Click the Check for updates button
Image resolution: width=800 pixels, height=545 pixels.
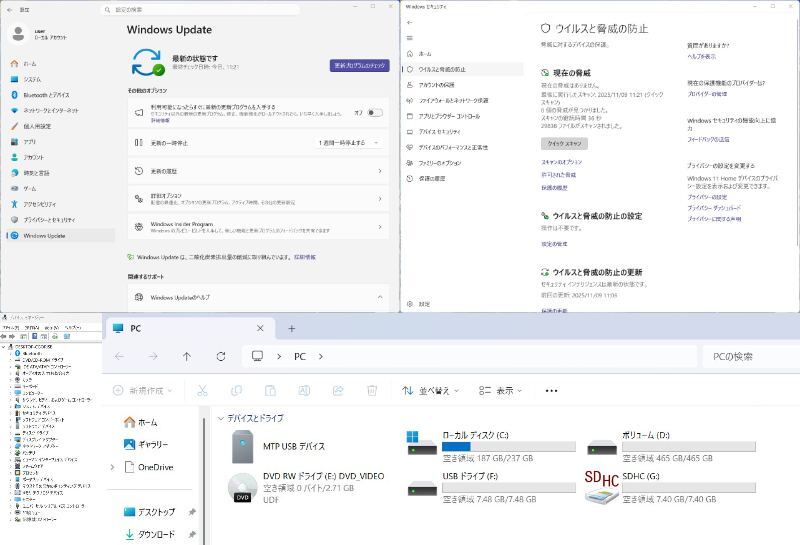click(x=359, y=65)
